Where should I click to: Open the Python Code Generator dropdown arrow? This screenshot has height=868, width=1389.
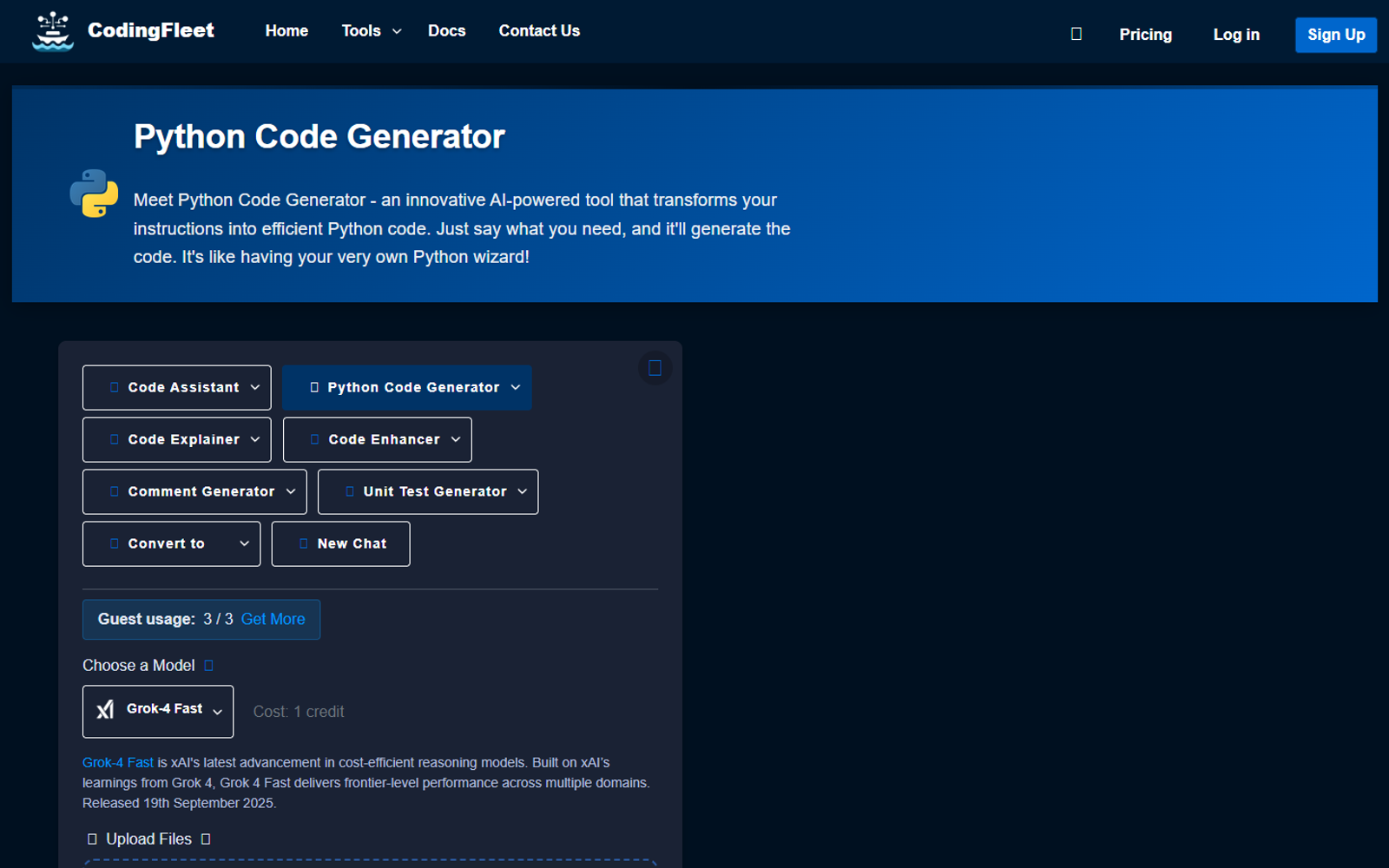(x=516, y=387)
